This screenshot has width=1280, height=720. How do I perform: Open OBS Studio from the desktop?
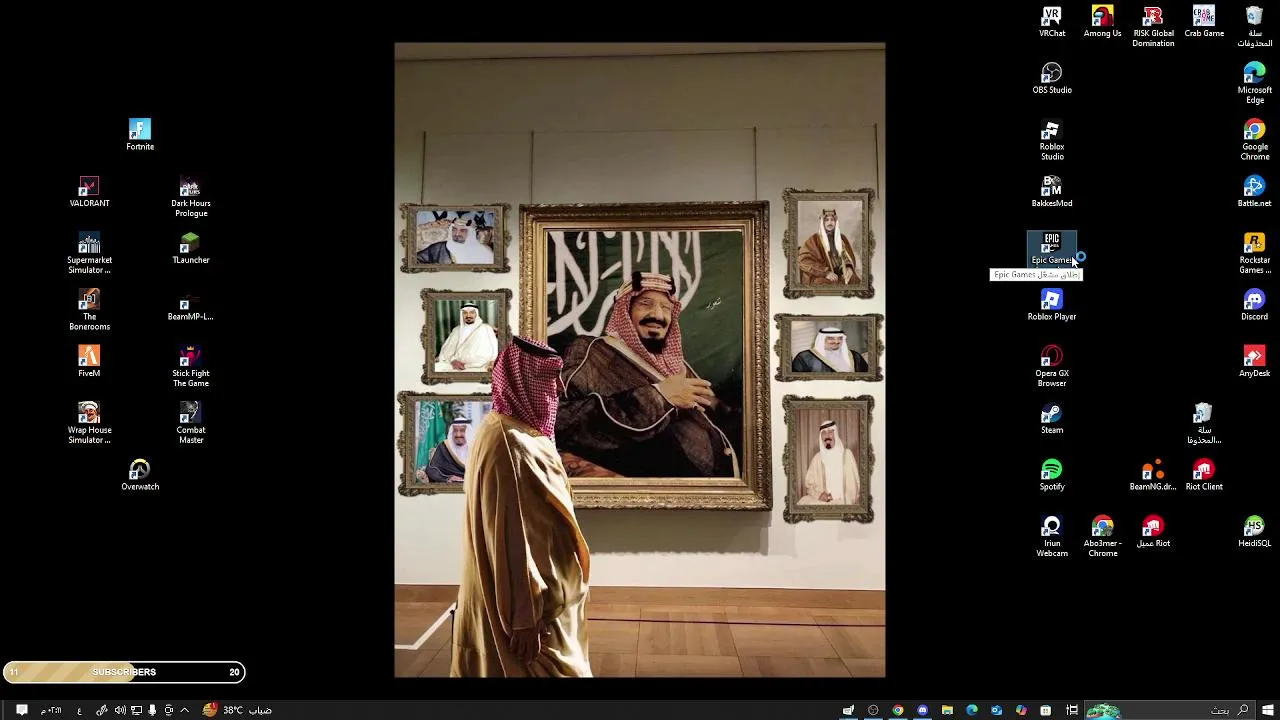(x=1052, y=78)
